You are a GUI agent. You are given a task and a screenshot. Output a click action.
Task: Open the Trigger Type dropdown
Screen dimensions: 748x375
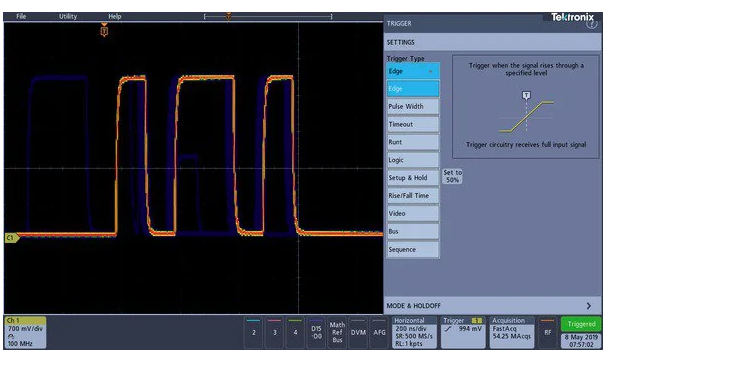pyautogui.click(x=413, y=71)
